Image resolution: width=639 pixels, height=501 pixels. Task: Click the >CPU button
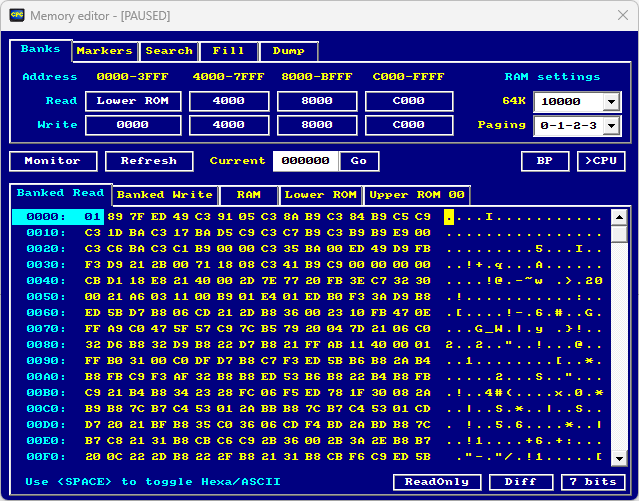[x=601, y=161]
